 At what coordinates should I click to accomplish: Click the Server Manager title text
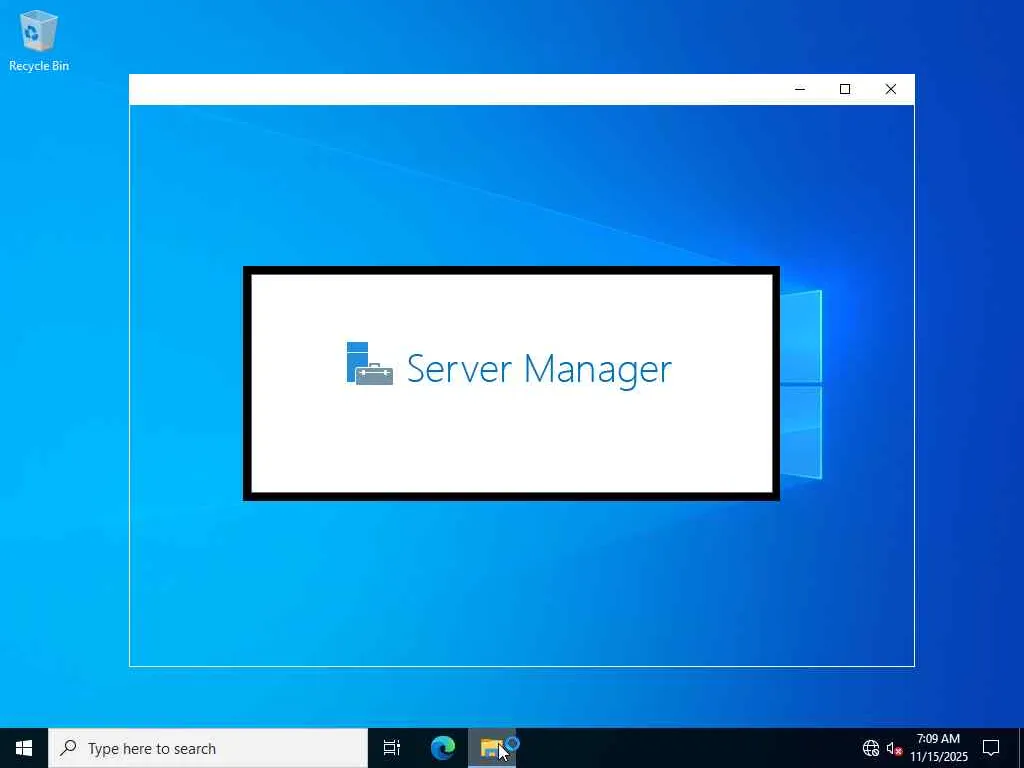[539, 369]
